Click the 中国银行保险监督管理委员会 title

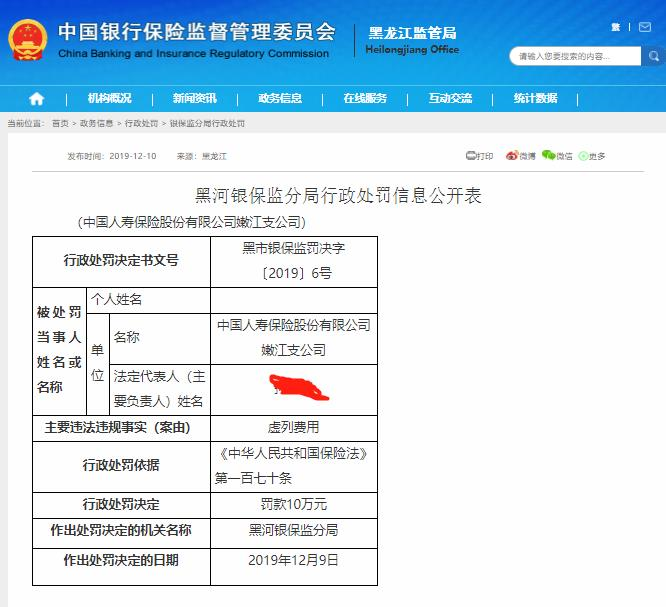[197, 31]
